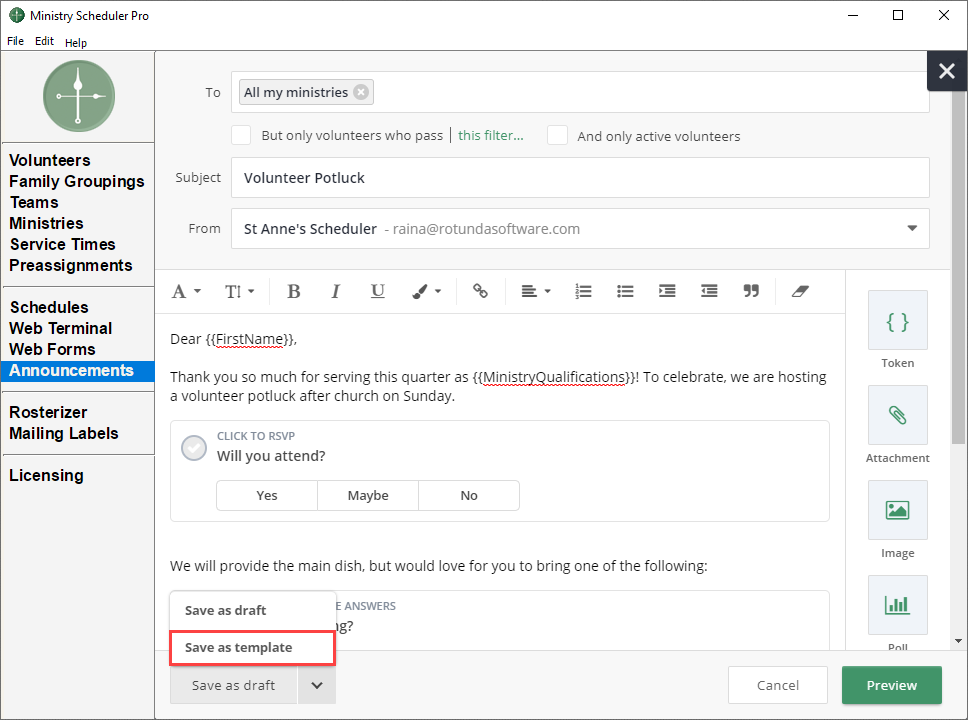Screen dimensions: 968x720
Task: Open the From address dropdown
Action: pos(911,228)
